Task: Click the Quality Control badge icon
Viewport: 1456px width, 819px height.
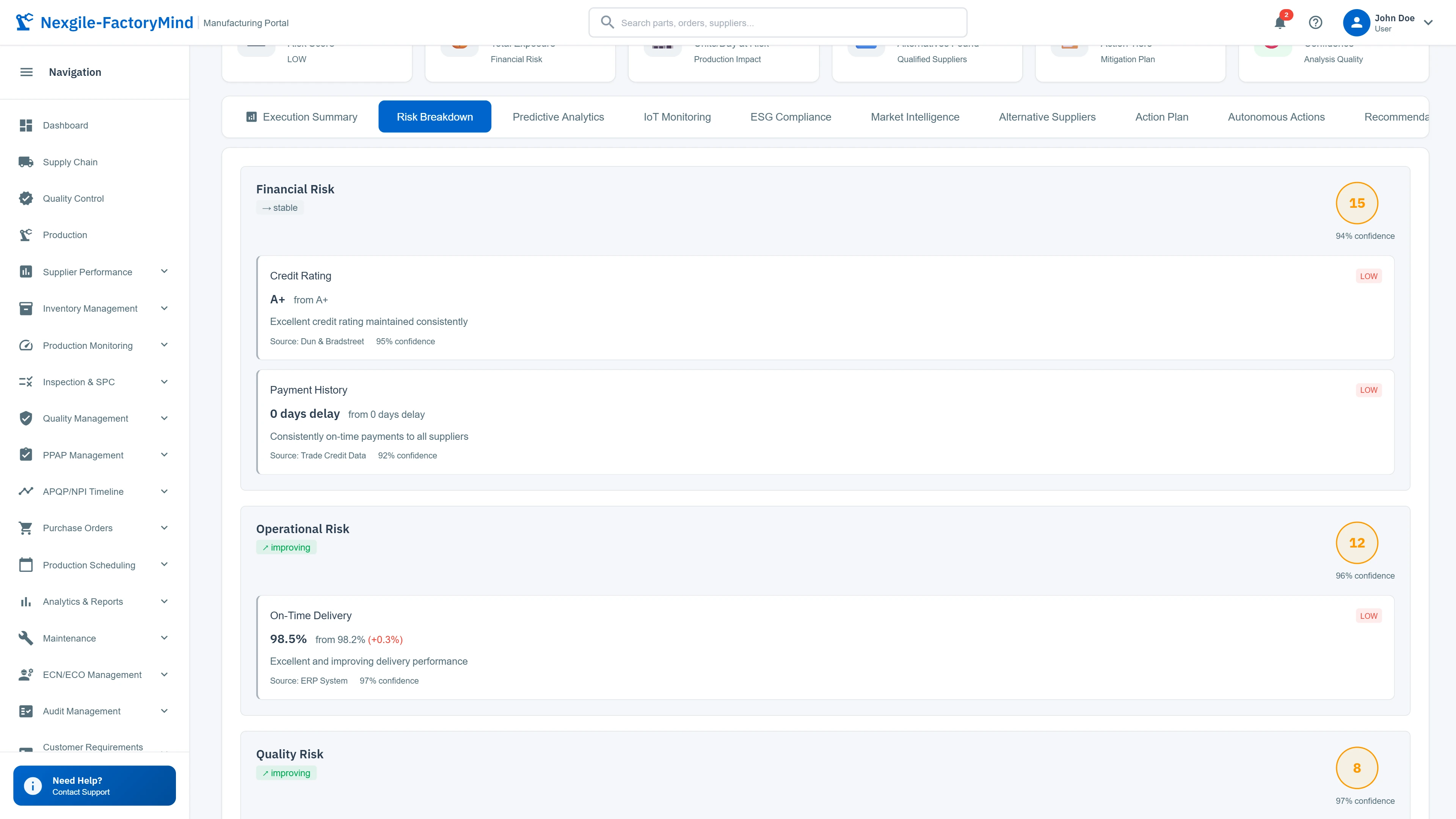Action: click(26, 198)
